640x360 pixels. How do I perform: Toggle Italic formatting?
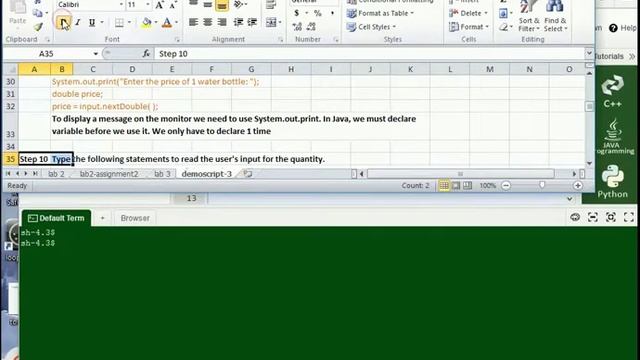[x=78, y=22]
